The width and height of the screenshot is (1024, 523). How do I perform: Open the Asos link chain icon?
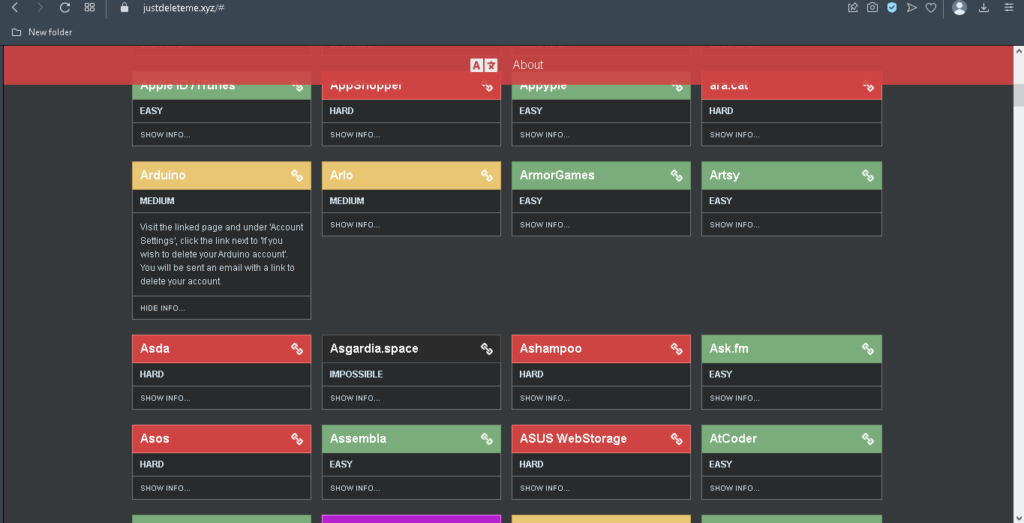tap(297, 439)
